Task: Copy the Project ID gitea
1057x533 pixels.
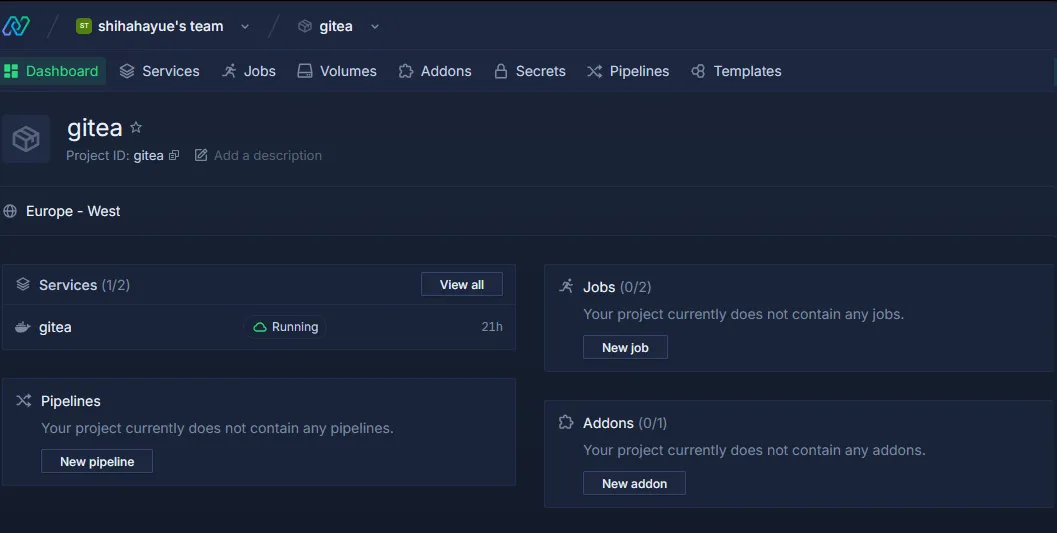Action: [174, 156]
